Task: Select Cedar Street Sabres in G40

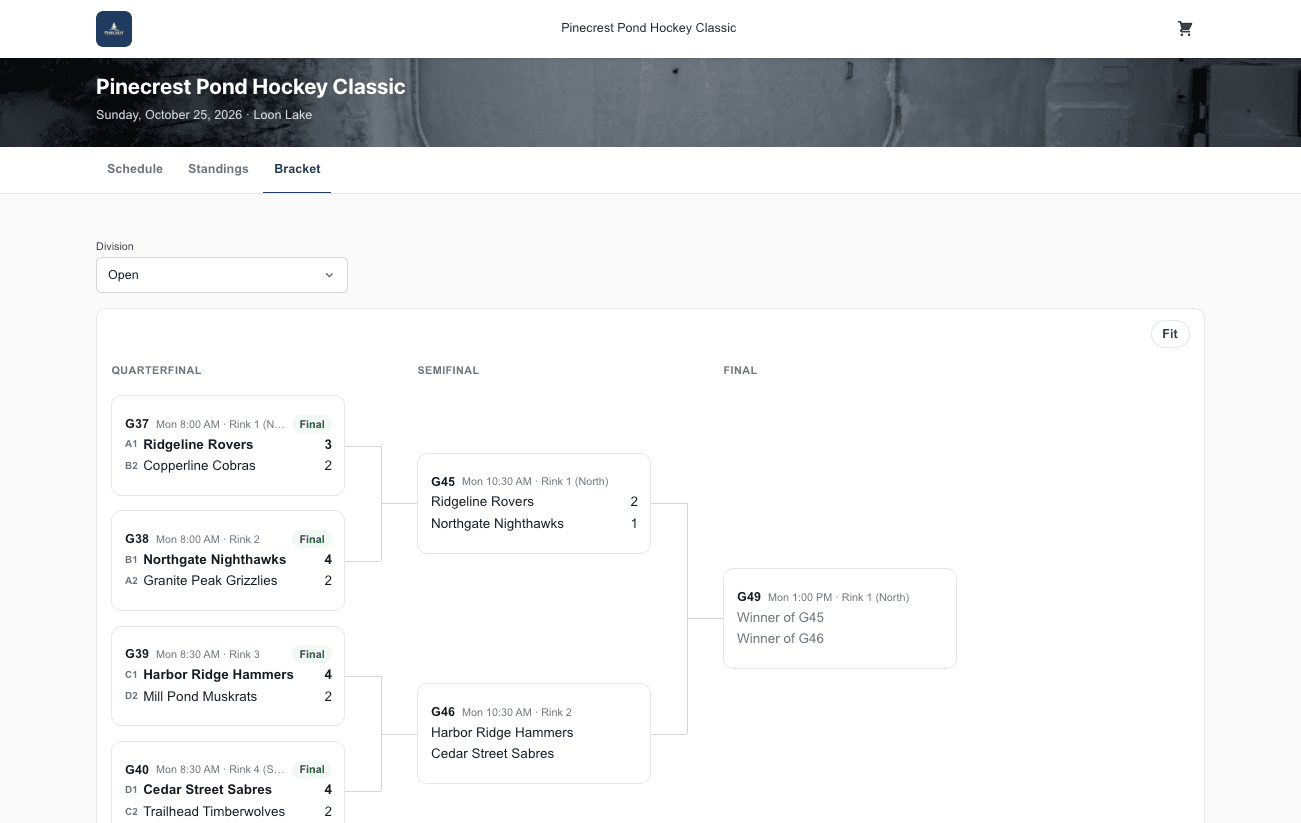Action: click(207, 789)
